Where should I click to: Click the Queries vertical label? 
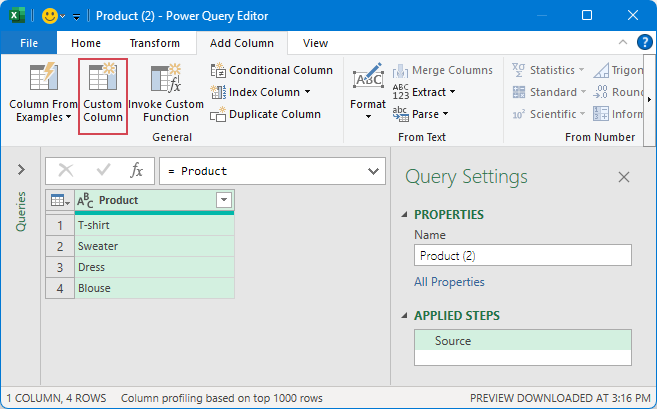[x=21, y=212]
